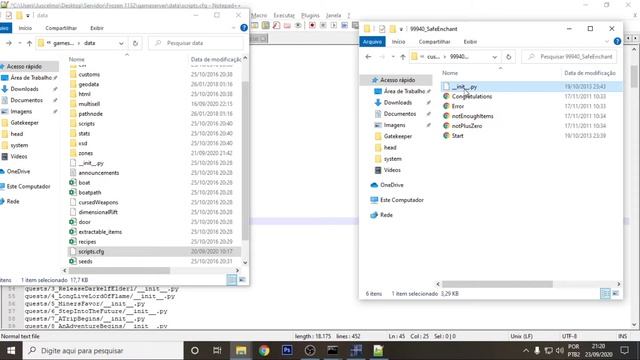The height and width of the screenshot is (360, 640).
Task: Open Gatekeeper folder in data window sidebar
Action: click(x=24, y=122)
